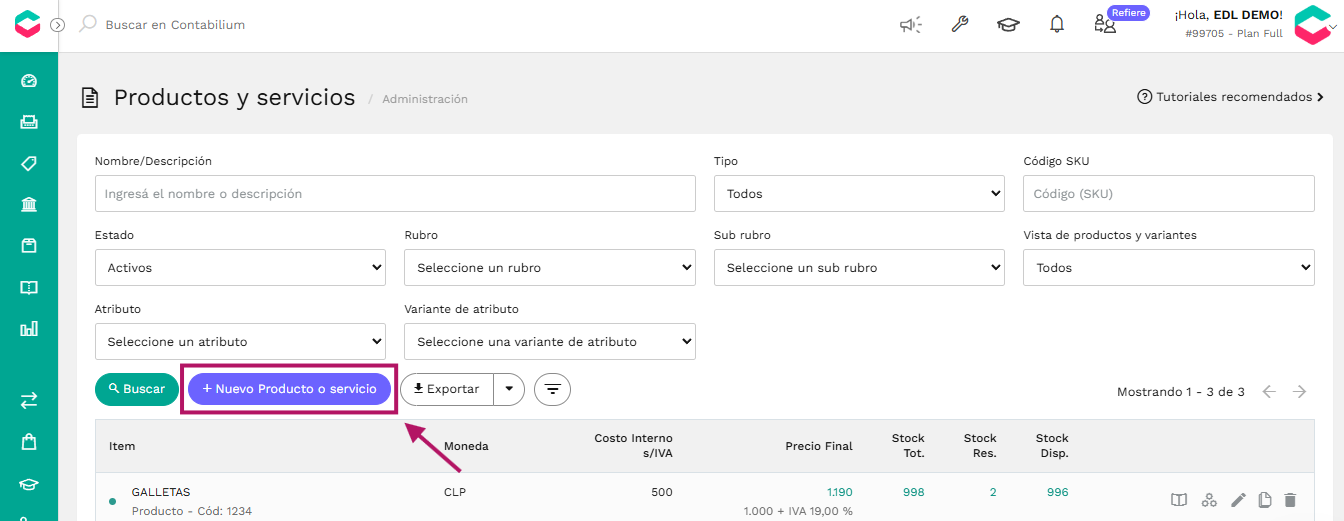The width and height of the screenshot is (1344, 521).
Task: Click the Buscar en Contabilium search field
Action: (175, 24)
